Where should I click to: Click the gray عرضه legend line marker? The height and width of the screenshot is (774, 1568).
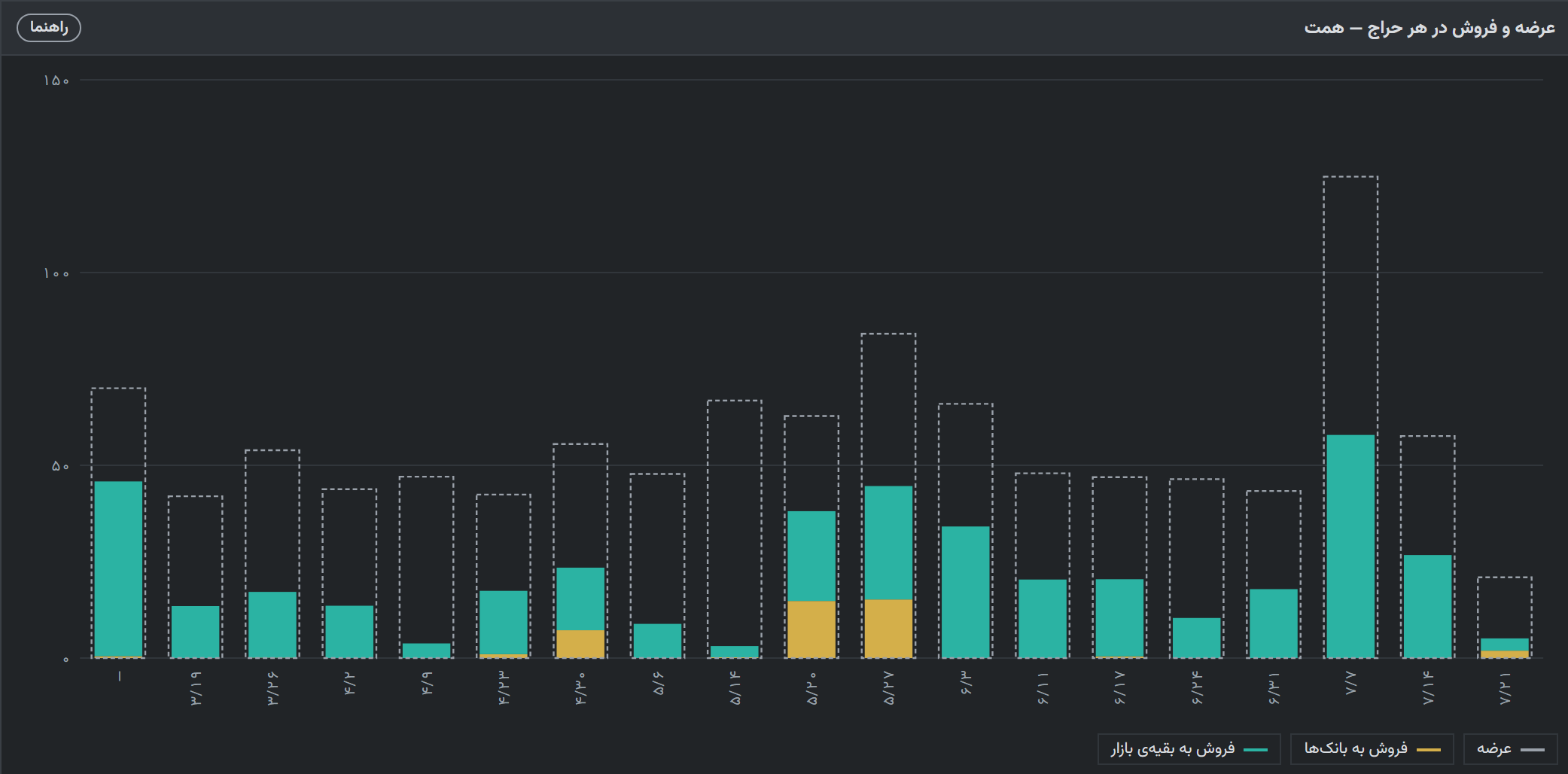point(1532,750)
